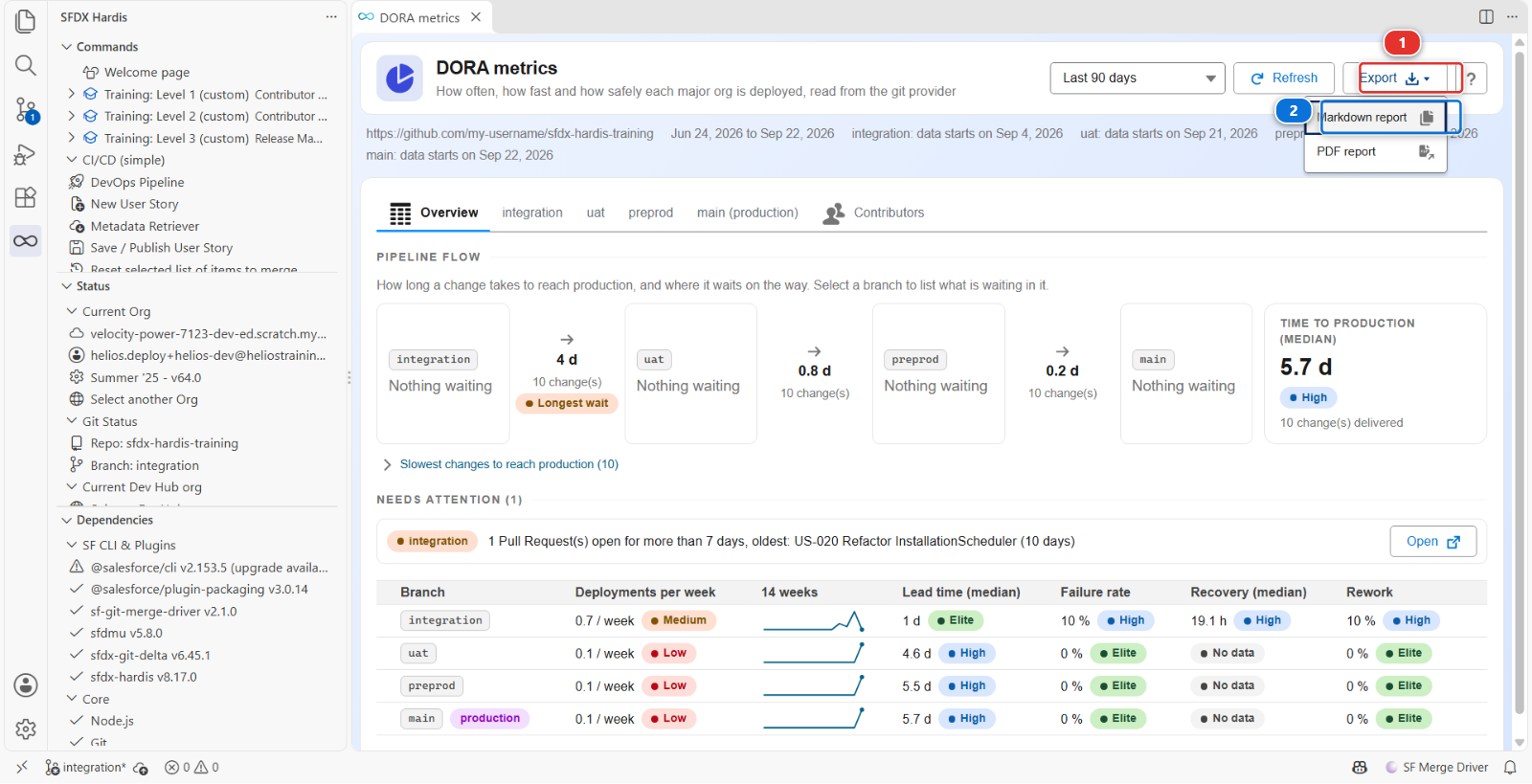Close the DORA metrics editor tab
Image resolution: width=1532 pixels, height=784 pixels.
(x=476, y=16)
